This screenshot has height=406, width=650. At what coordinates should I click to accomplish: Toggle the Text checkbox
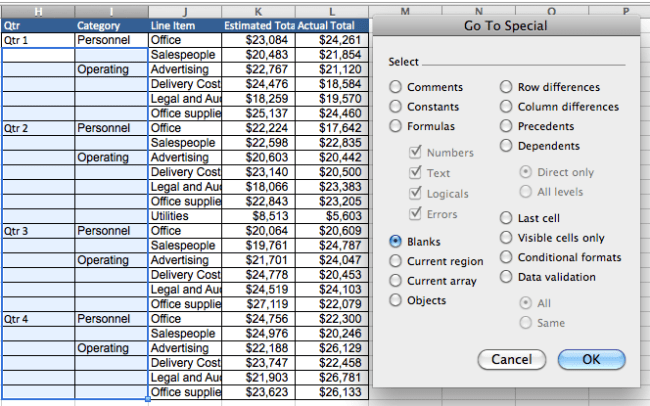[x=415, y=173]
